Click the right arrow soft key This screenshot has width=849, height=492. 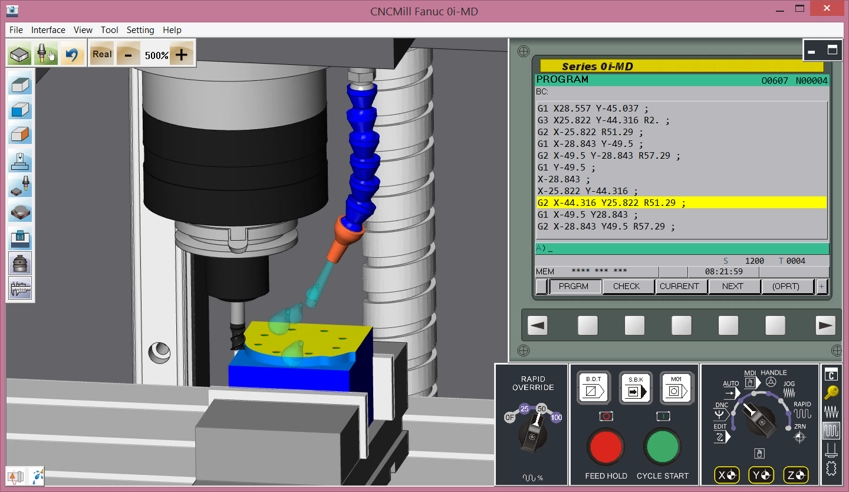[825, 326]
